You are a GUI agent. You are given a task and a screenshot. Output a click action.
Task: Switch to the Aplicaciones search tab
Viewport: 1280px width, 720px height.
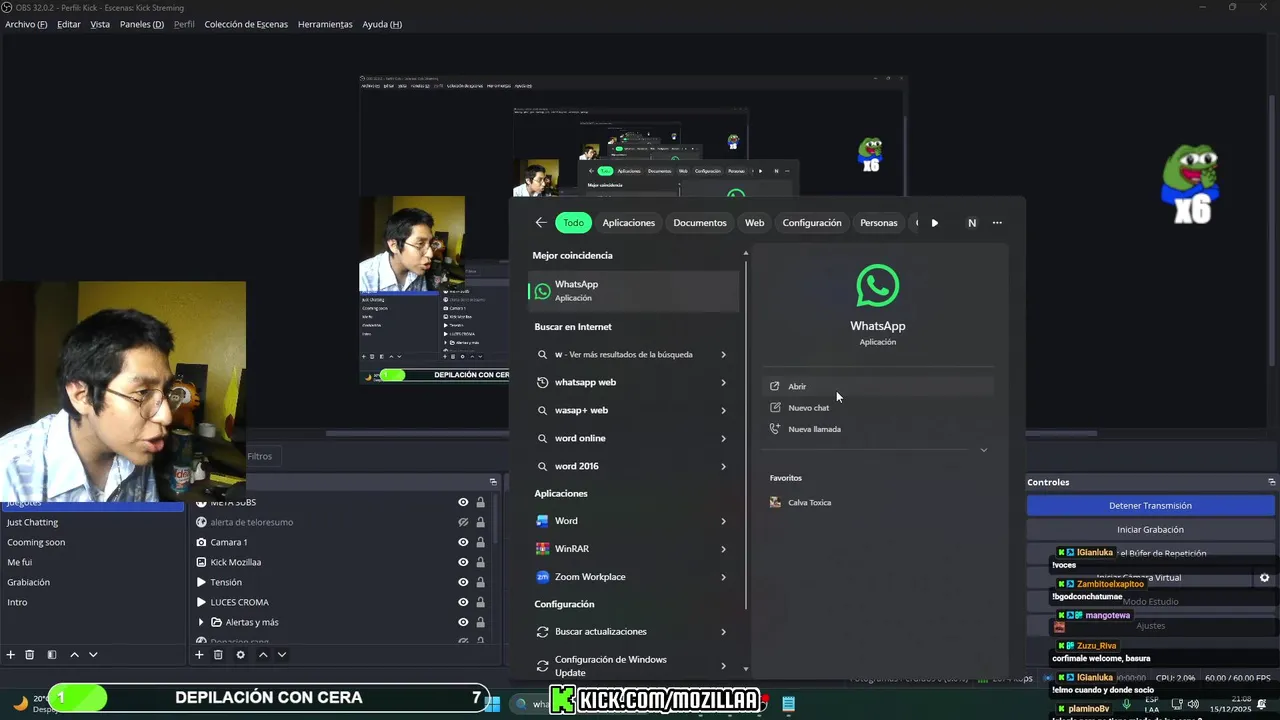point(629,223)
